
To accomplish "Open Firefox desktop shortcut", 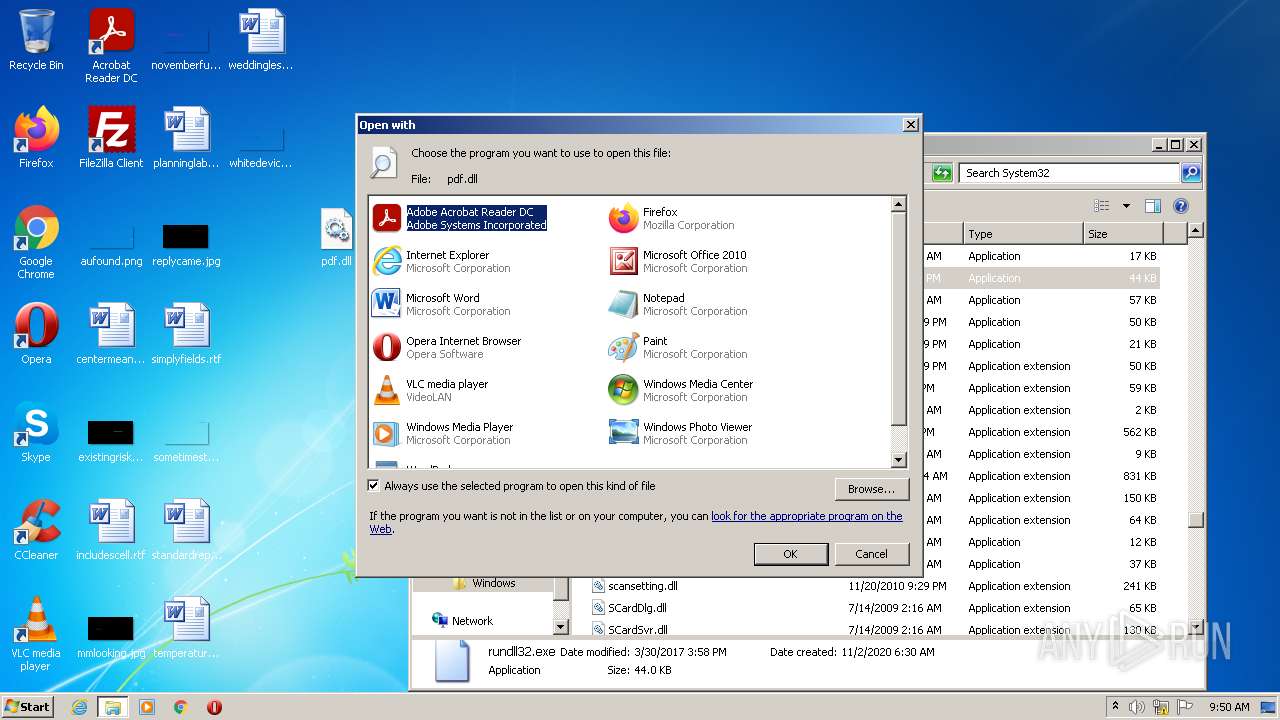I will (x=36, y=138).
